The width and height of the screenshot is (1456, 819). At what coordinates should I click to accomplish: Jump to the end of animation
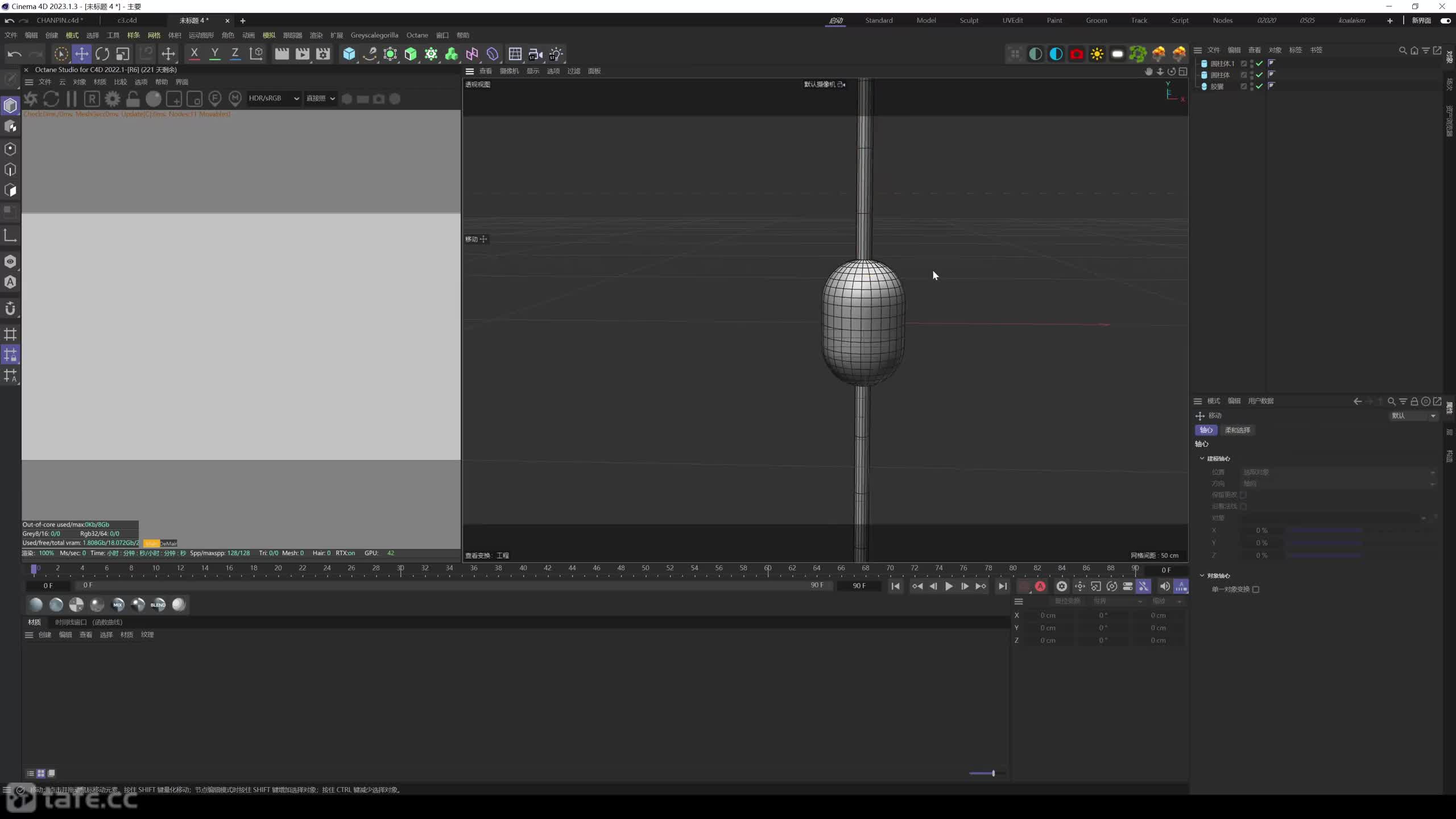click(x=1003, y=586)
